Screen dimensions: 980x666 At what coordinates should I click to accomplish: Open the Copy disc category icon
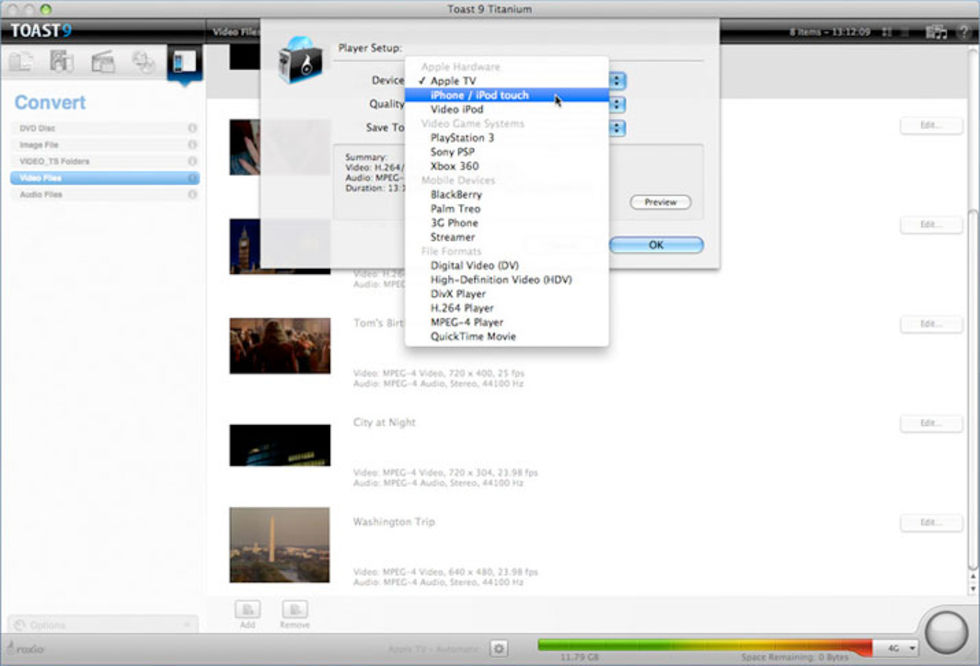tap(144, 62)
